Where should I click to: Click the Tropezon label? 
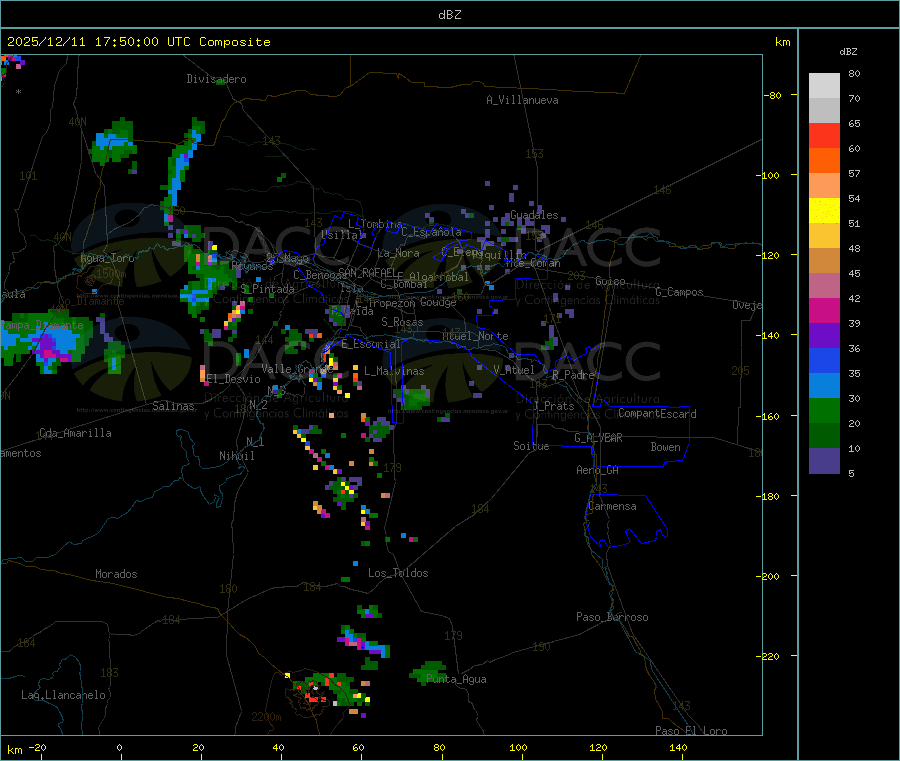tap(392, 303)
